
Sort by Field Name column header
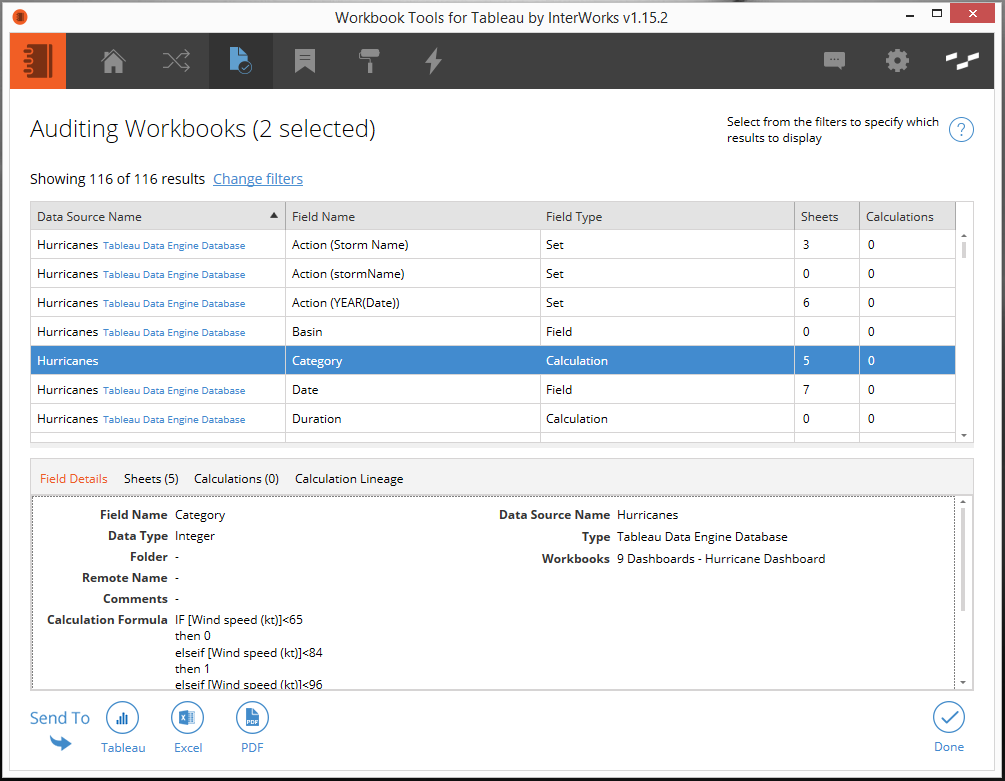(x=413, y=217)
